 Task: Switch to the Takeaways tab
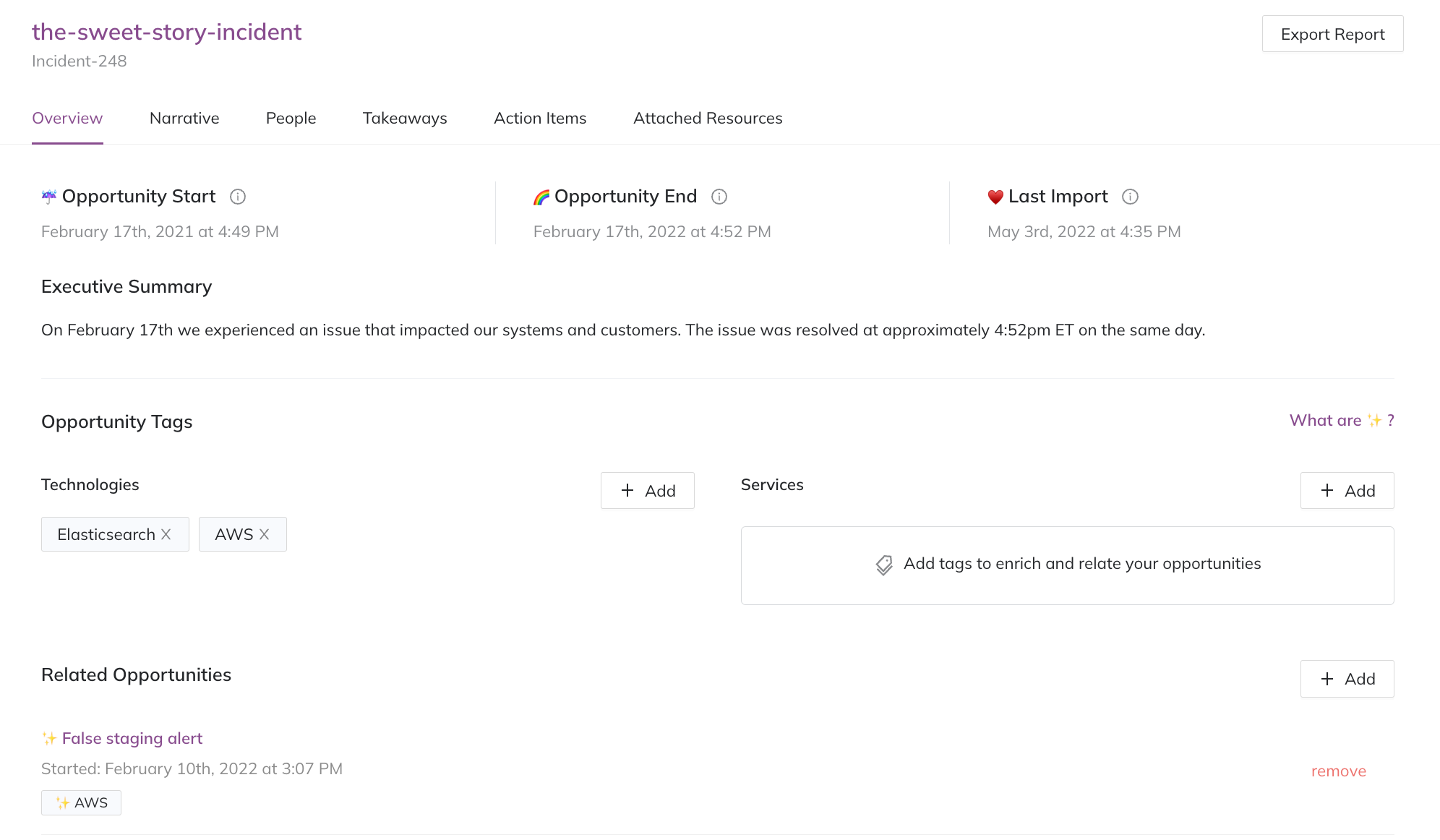pos(405,118)
